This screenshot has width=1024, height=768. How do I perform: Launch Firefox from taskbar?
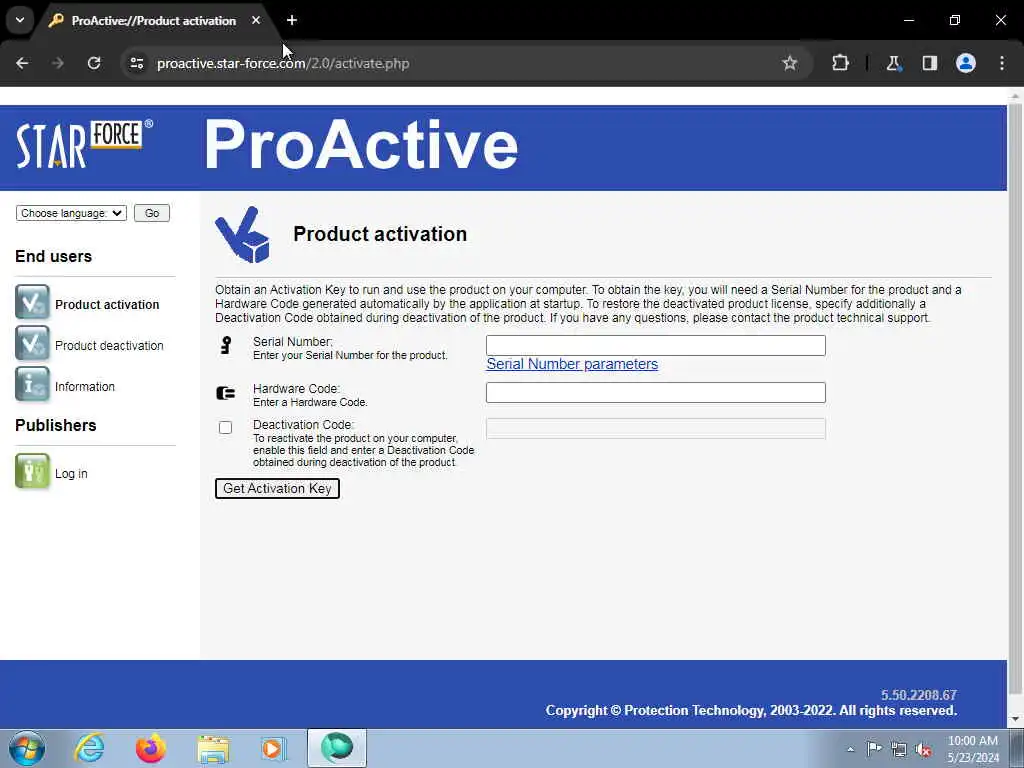tap(151, 748)
